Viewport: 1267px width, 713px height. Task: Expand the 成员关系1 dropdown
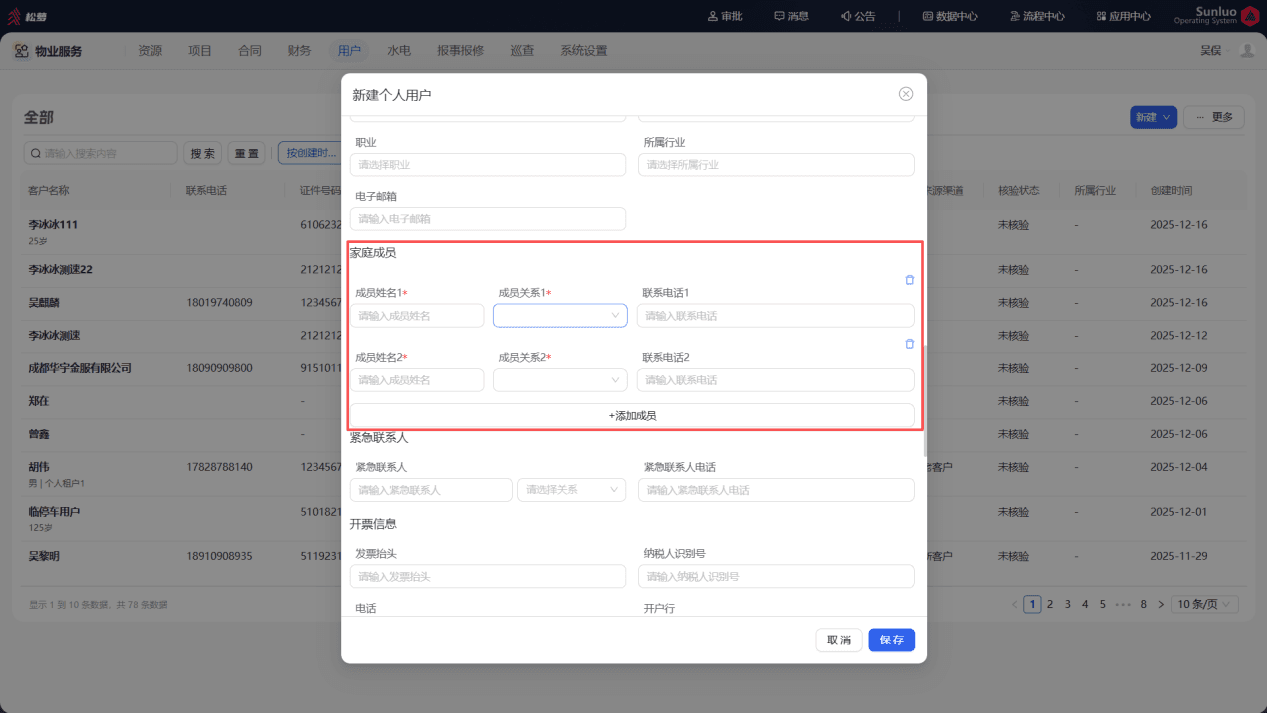click(560, 316)
